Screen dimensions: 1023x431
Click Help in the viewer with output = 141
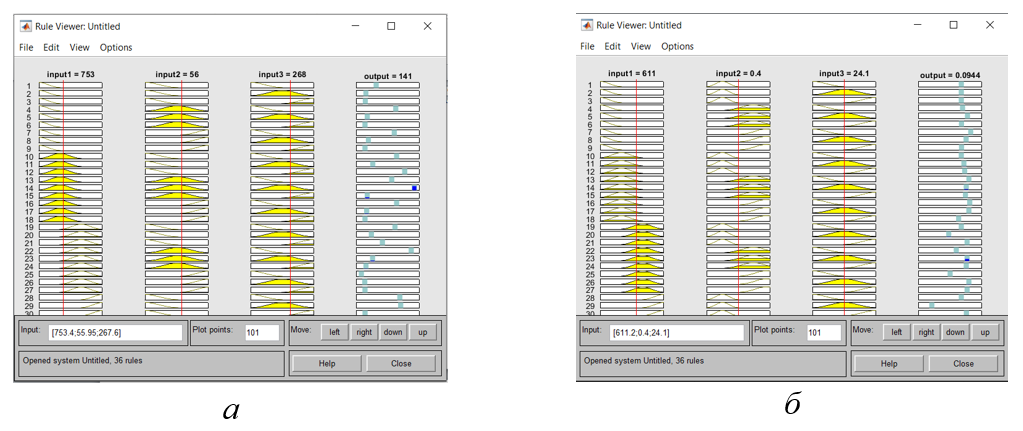[x=326, y=363]
